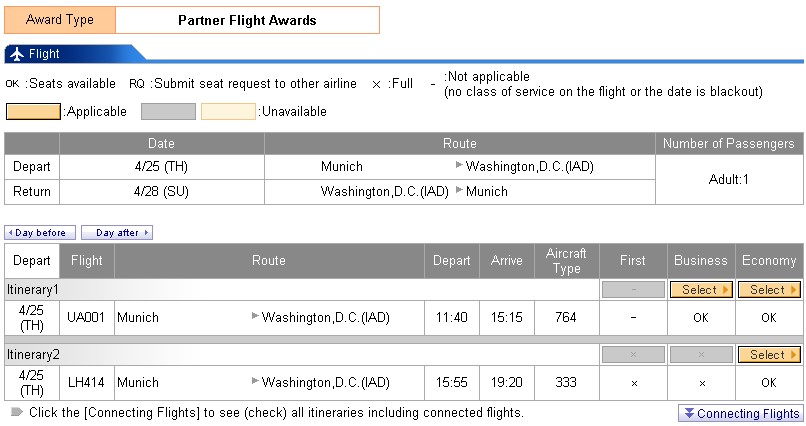Click the gray Unavailable color swatch
806x426 pixels.
[168, 111]
